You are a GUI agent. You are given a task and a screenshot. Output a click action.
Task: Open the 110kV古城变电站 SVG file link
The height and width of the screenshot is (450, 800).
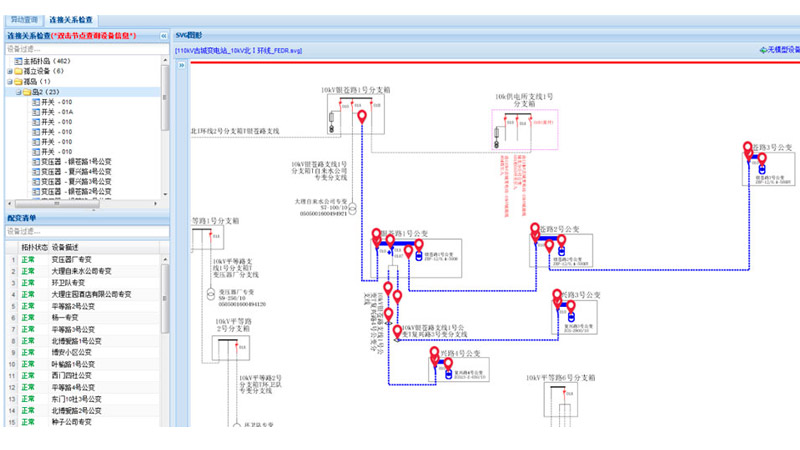[x=238, y=49]
